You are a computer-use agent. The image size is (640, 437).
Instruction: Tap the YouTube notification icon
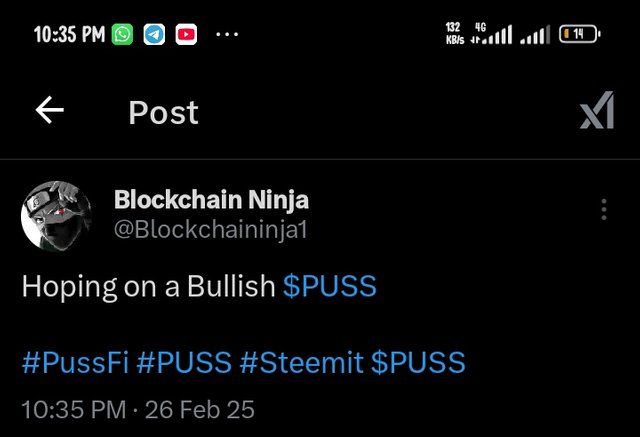[186, 35]
